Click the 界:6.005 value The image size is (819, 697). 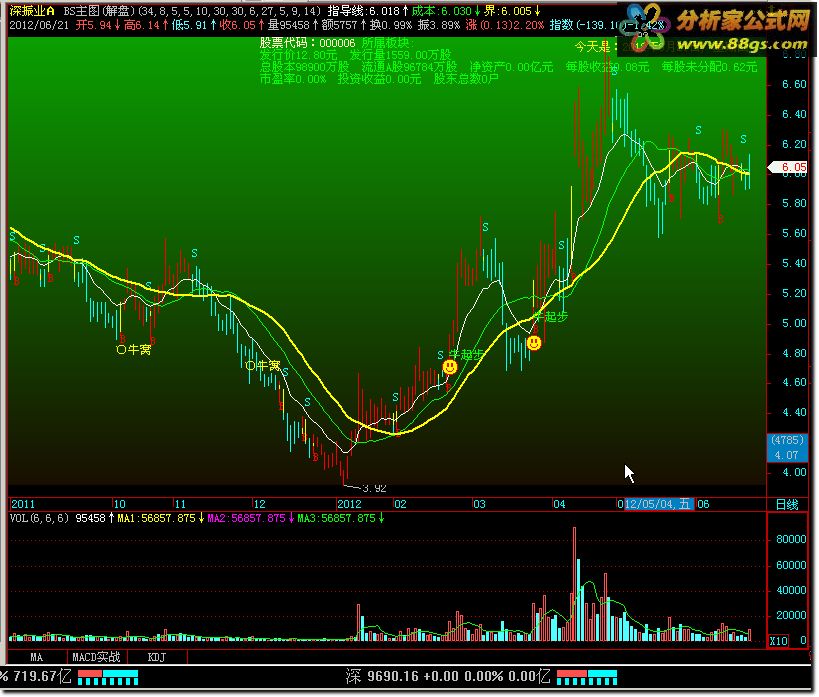511,11
